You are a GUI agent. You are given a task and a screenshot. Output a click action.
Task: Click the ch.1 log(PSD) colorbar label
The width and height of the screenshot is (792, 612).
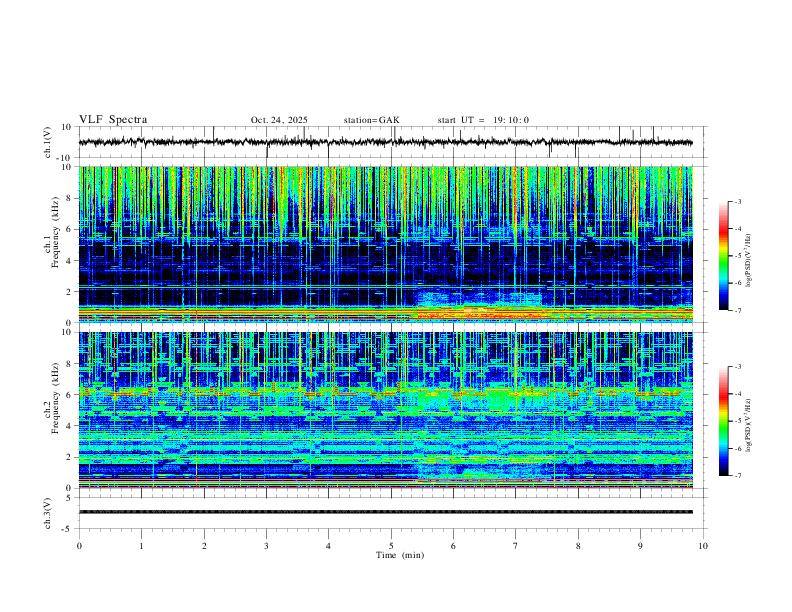coord(749,260)
